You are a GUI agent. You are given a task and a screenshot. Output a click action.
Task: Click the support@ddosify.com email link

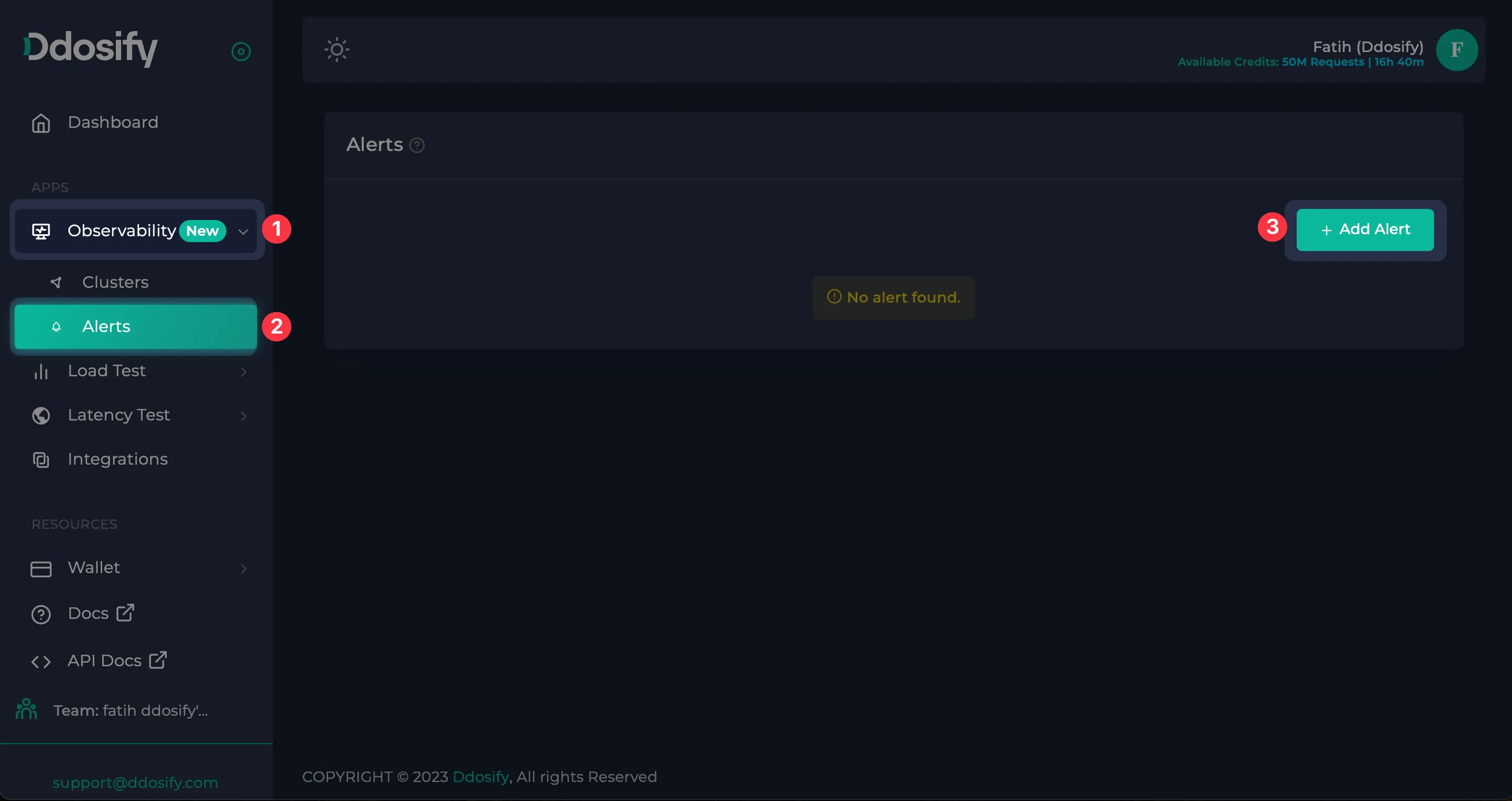[x=135, y=783]
